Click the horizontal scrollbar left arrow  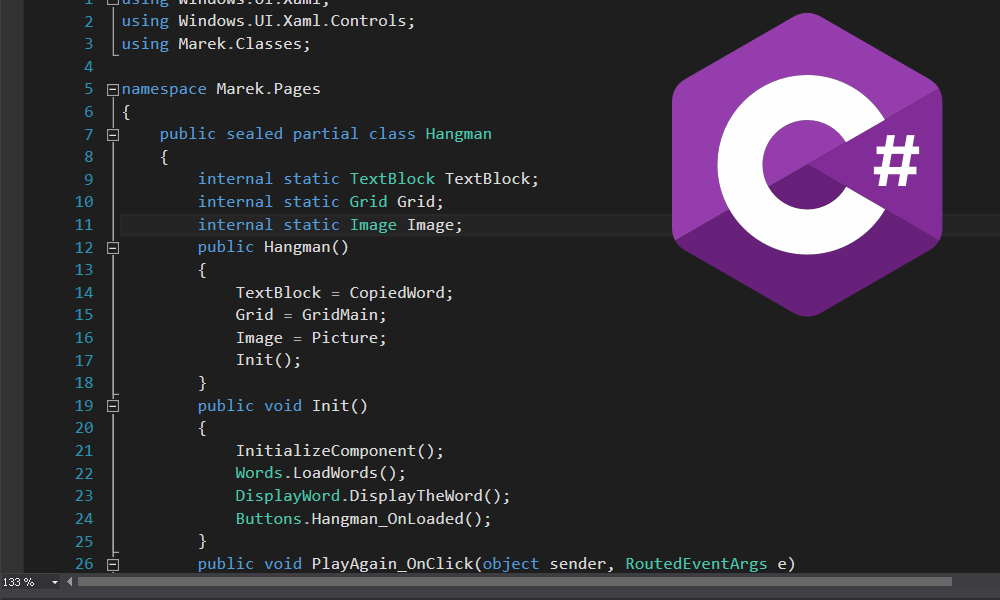[x=69, y=582]
